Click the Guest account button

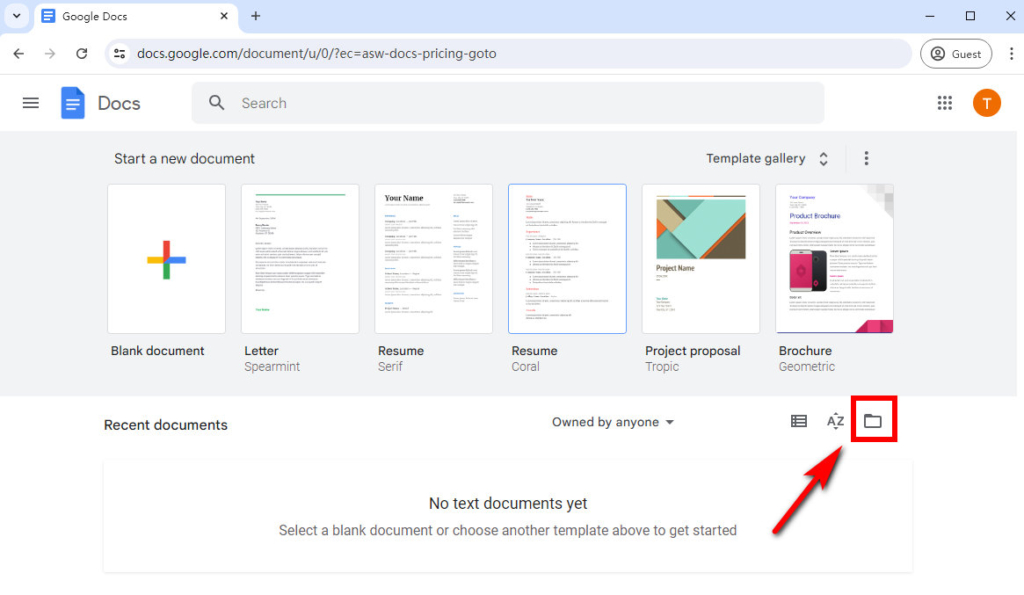click(956, 53)
